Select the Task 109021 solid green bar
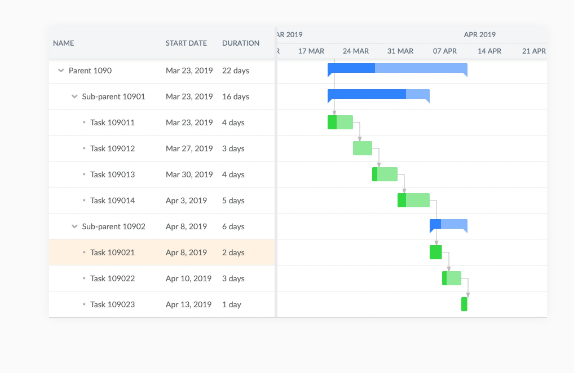Image resolution: width=574 pixels, height=373 pixels. pyautogui.click(x=436, y=252)
